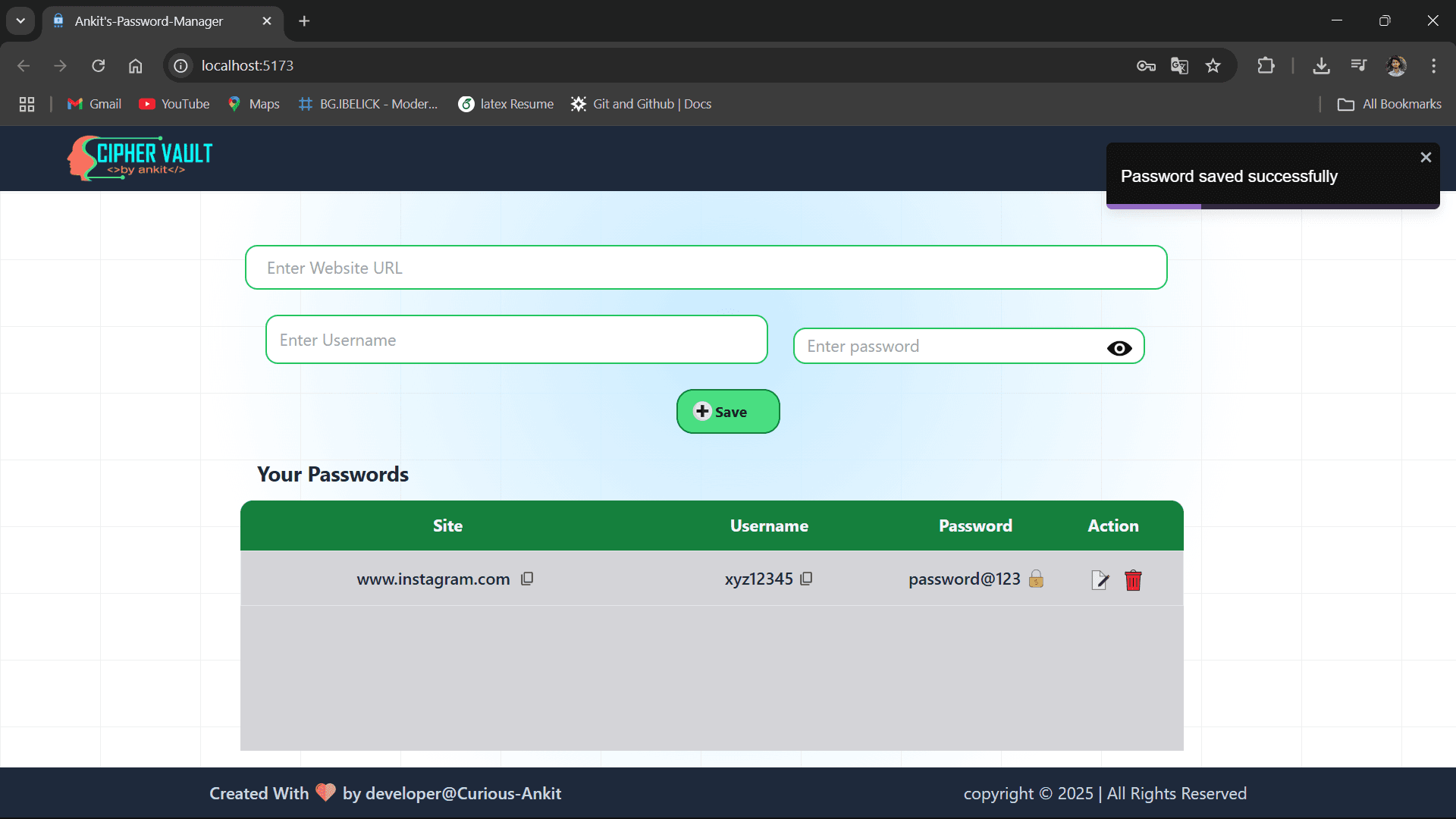
Task: Open the Git and Github Docs bookmark
Action: click(642, 104)
